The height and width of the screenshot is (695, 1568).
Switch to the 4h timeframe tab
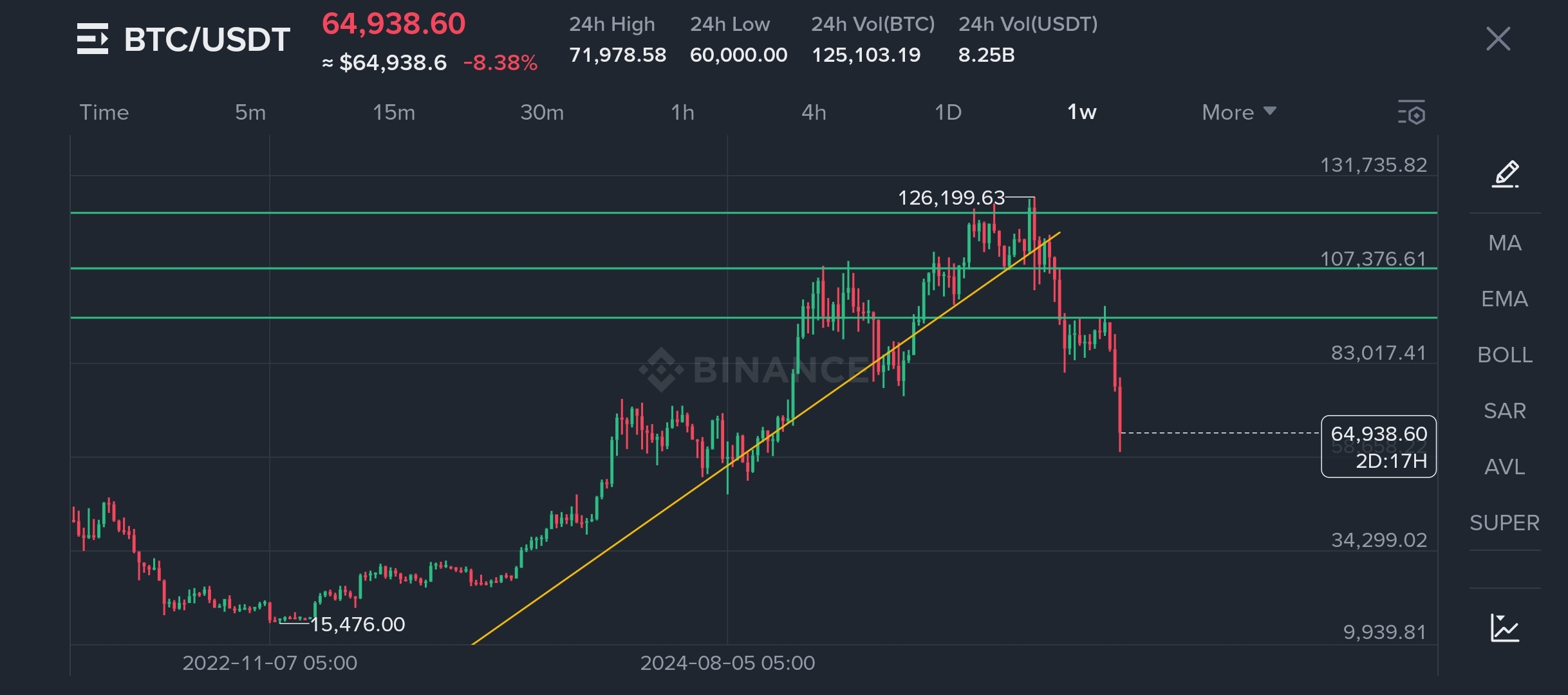click(814, 113)
